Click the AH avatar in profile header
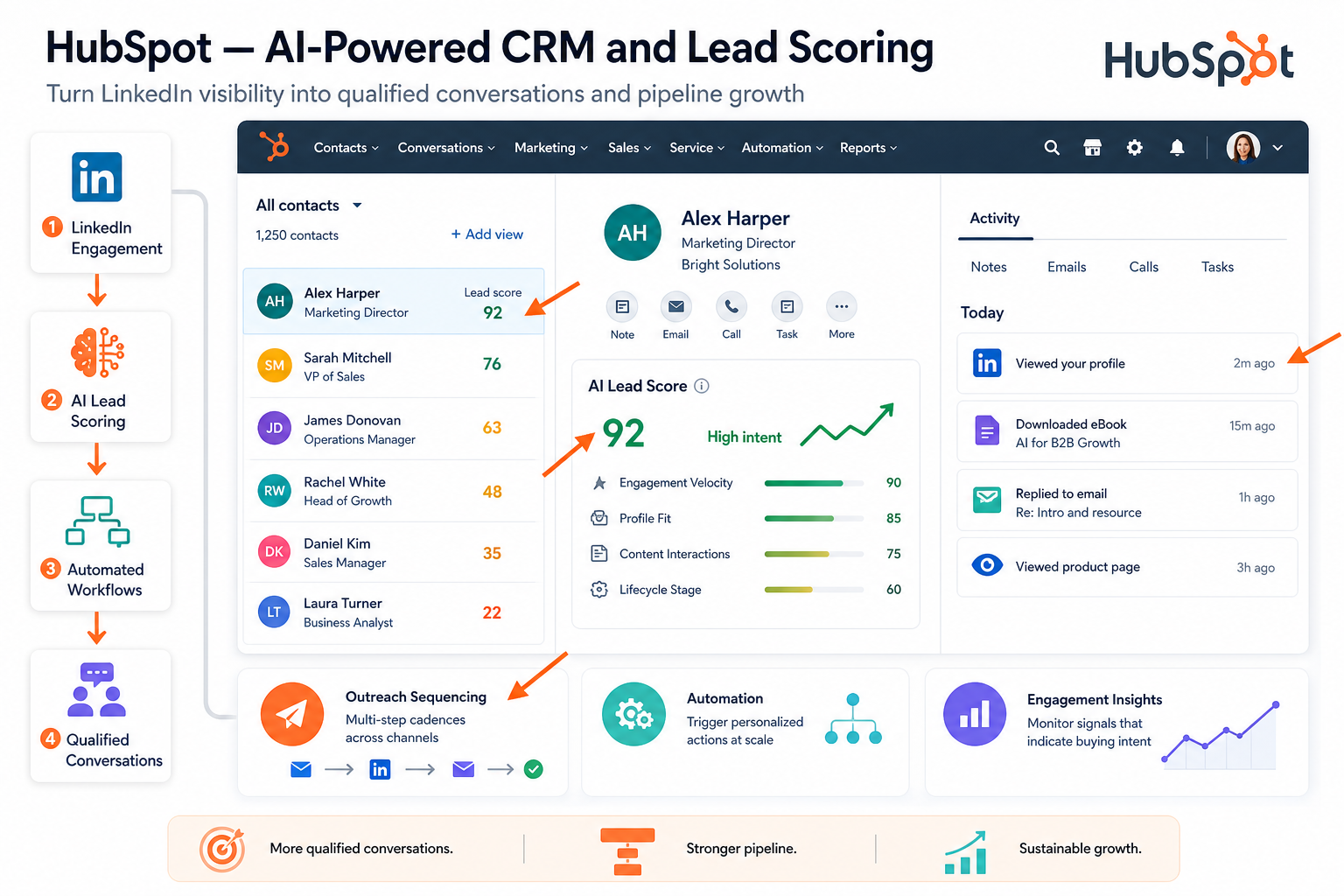The height and width of the screenshot is (896, 1344). pyautogui.click(x=633, y=233)
